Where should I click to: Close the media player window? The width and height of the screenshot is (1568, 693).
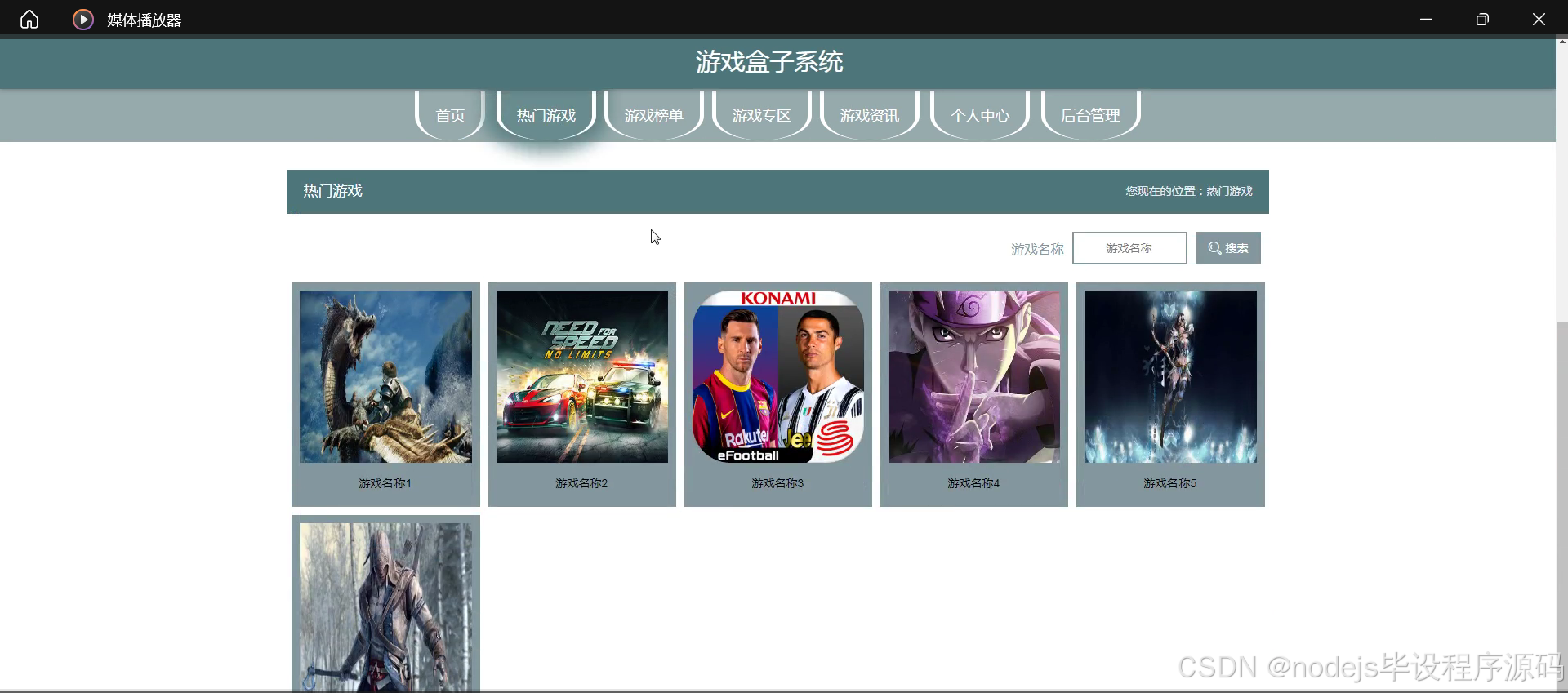(x=1539, y=19)
